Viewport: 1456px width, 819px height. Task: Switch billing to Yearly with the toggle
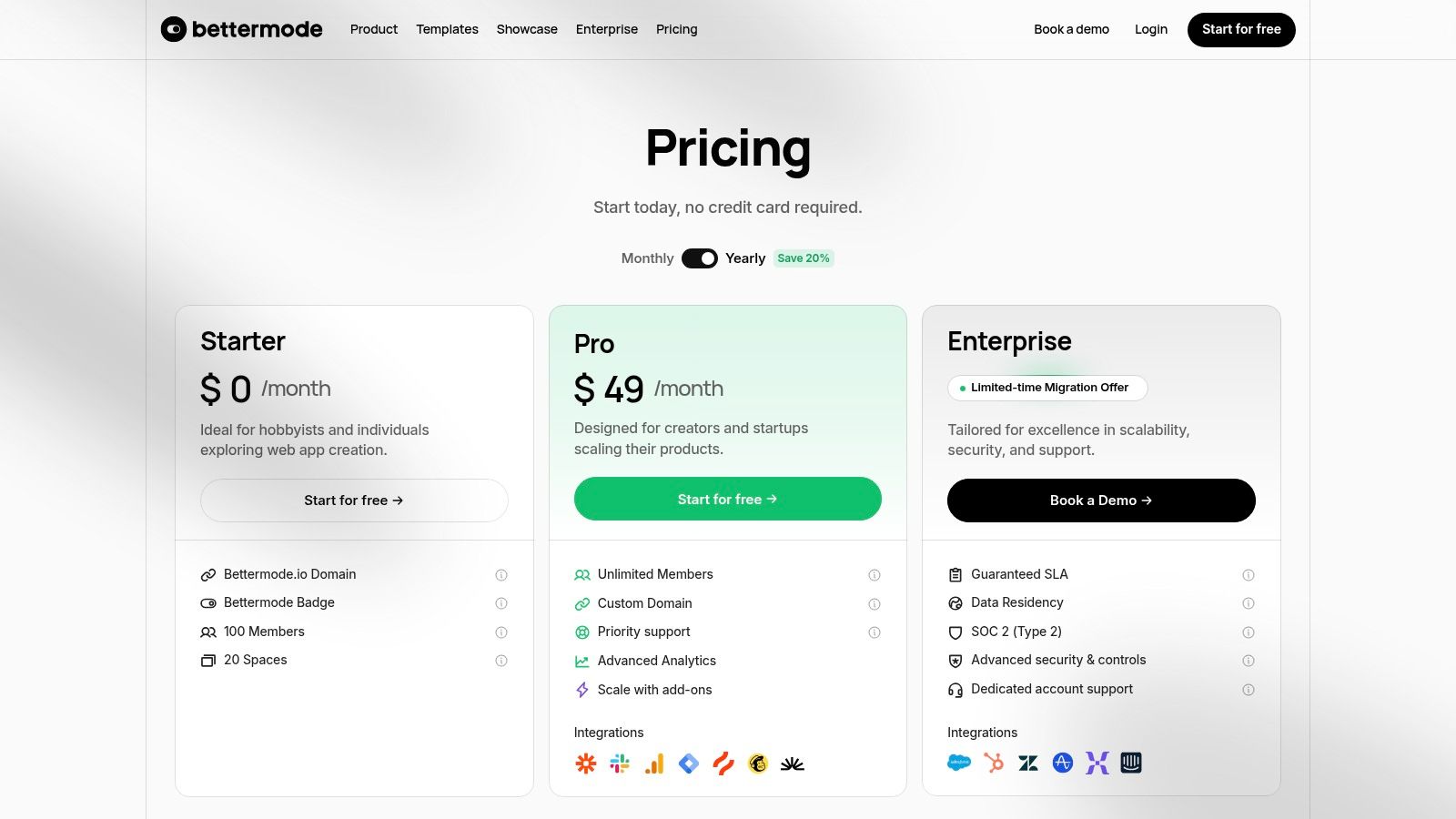pos(700,258)
